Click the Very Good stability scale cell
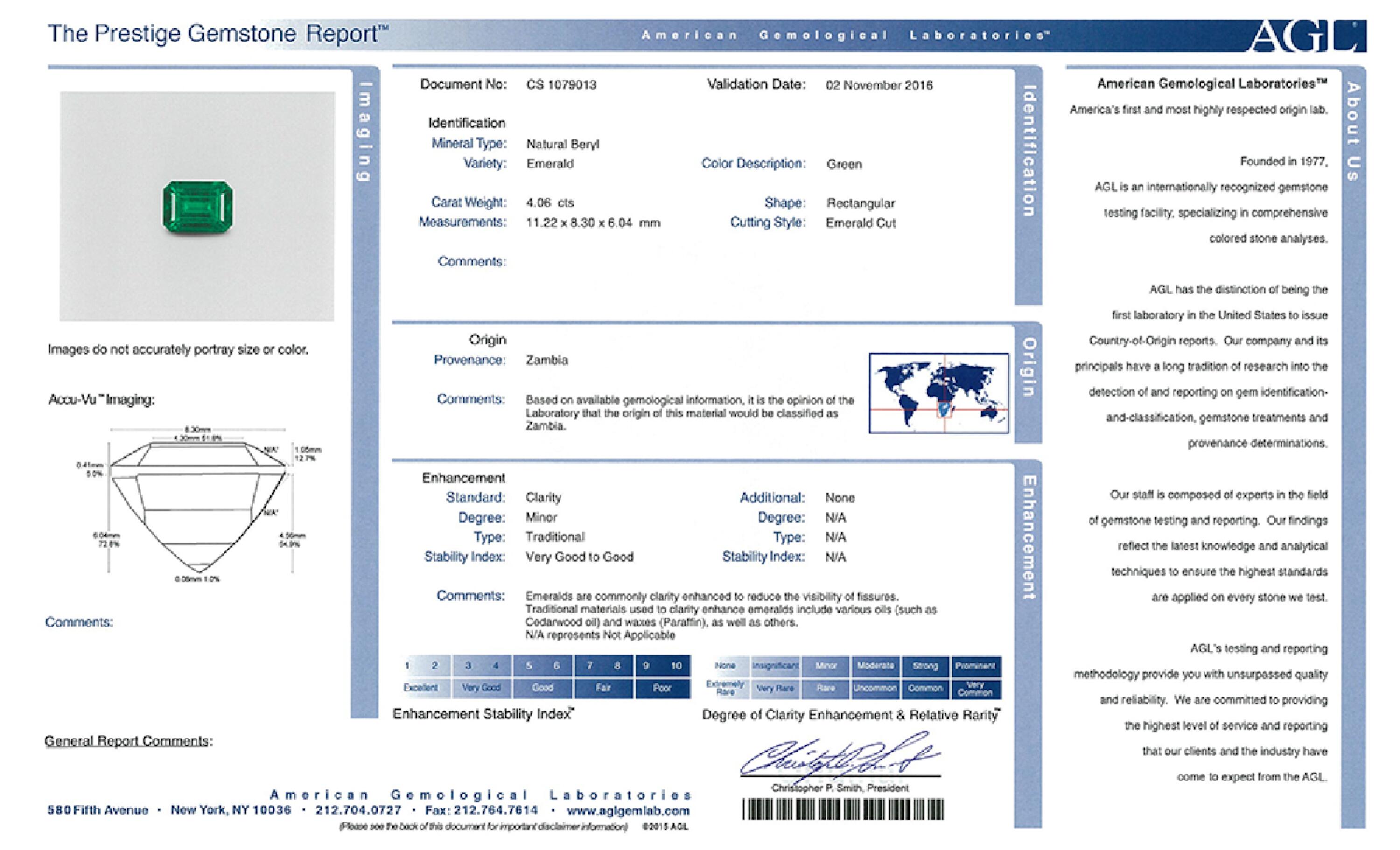 [x=481, y=688]
